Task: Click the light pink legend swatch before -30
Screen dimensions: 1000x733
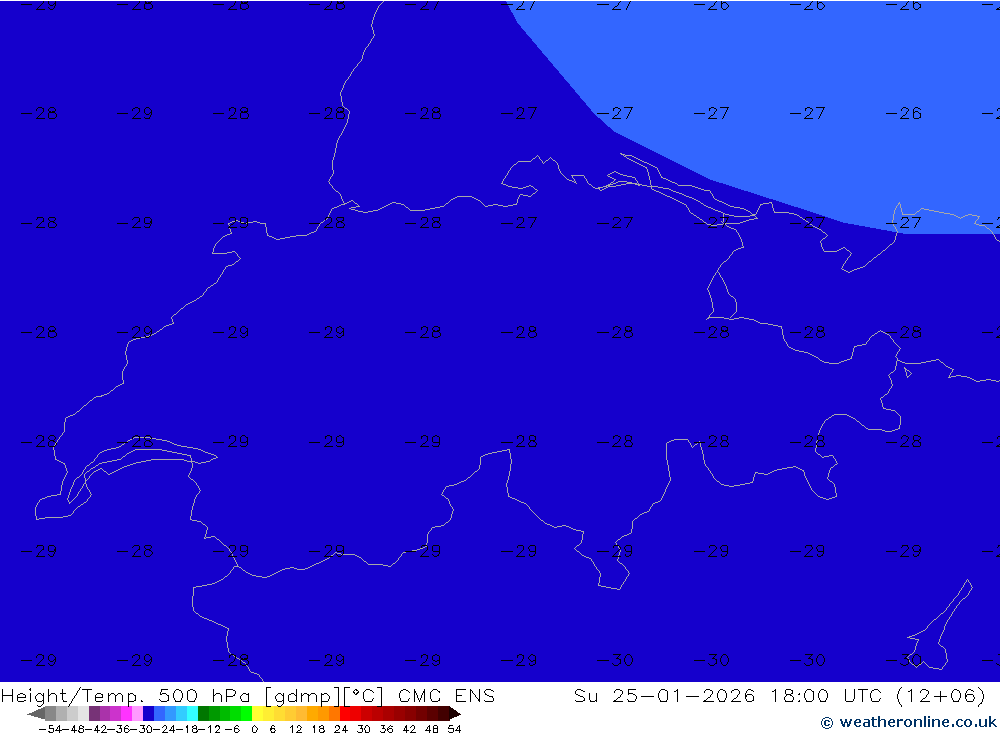Action: tap(137, 713)
